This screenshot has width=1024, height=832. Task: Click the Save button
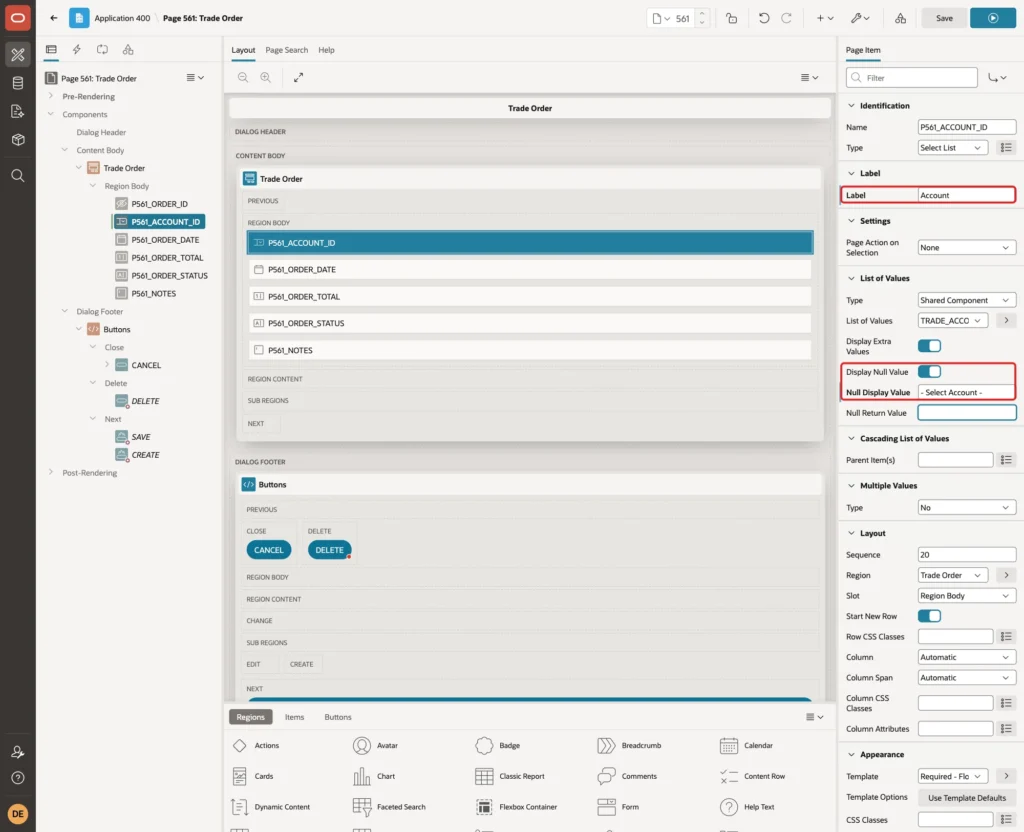(x=944, y=18)
